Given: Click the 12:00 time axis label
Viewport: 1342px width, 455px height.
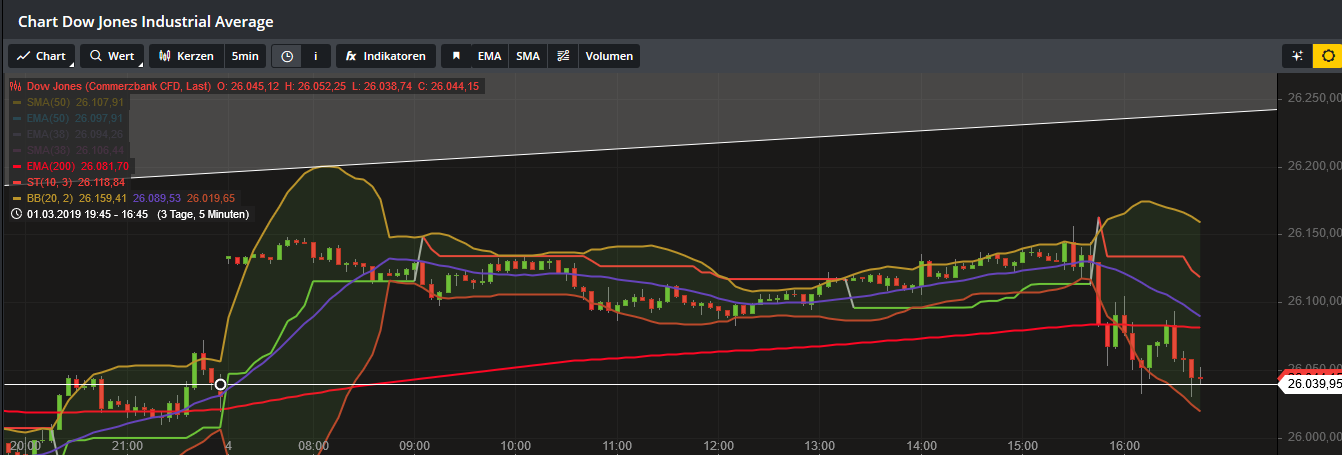Looking at the screenshot, I should (719, 446).
